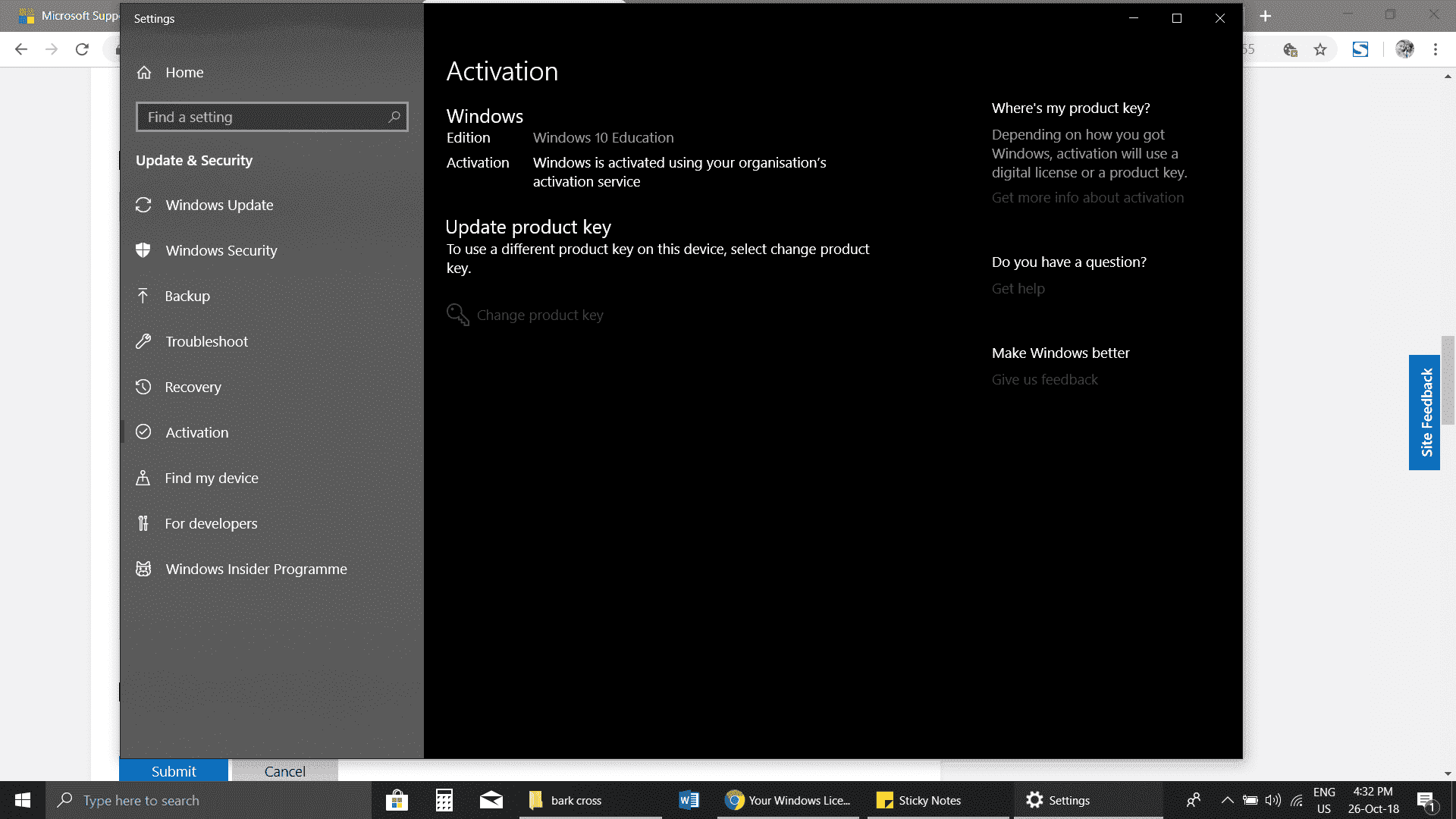Open Calculator from taskbar
Image resolution: width=1456 pixels, height=819 pixels.
[x=444, y=800]
